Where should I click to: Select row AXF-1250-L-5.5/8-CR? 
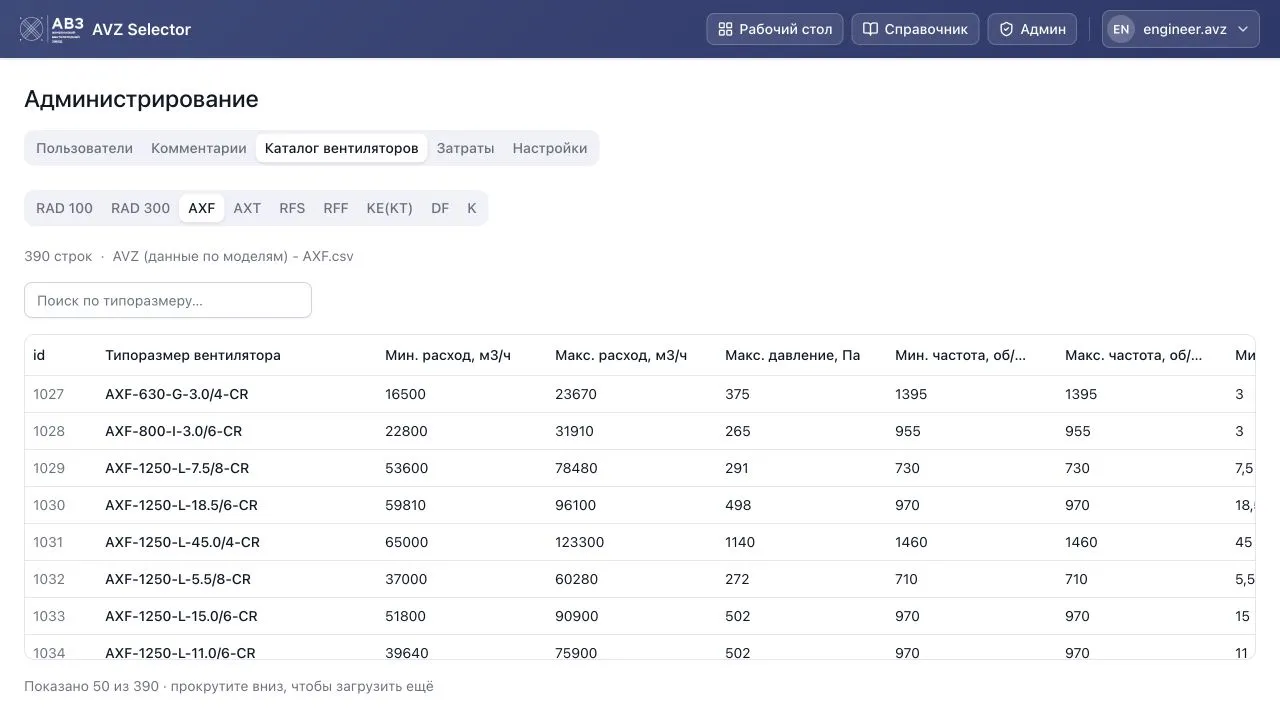[x=640, y=579]
